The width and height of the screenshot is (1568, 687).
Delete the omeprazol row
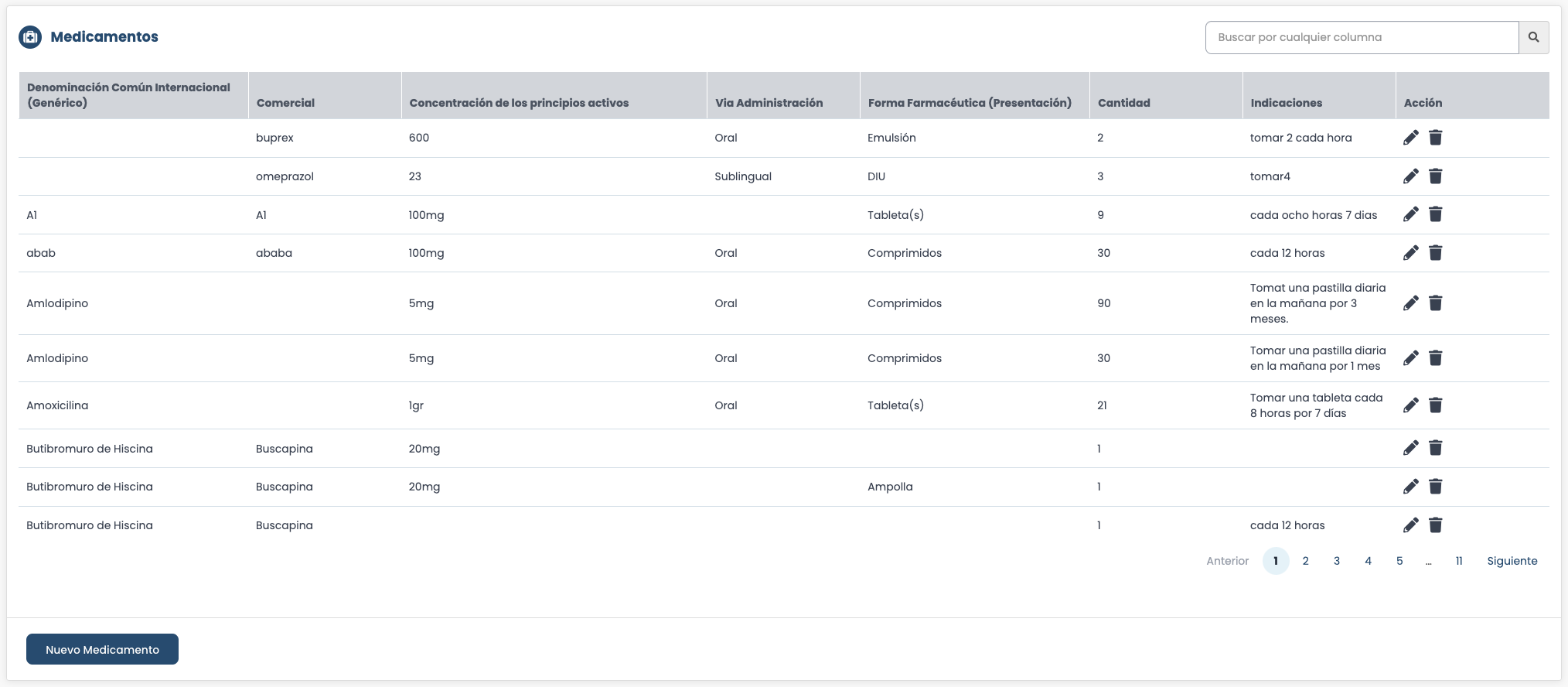pyautogui.click(x=1436, y=176)
